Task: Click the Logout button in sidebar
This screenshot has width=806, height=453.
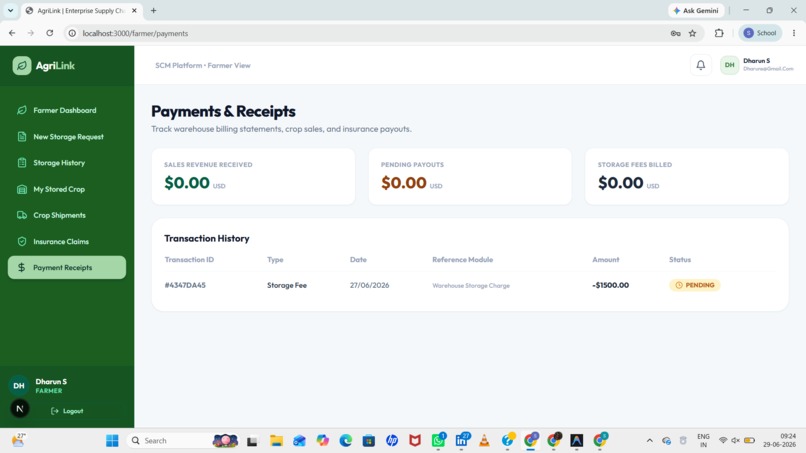Action: 67,411
